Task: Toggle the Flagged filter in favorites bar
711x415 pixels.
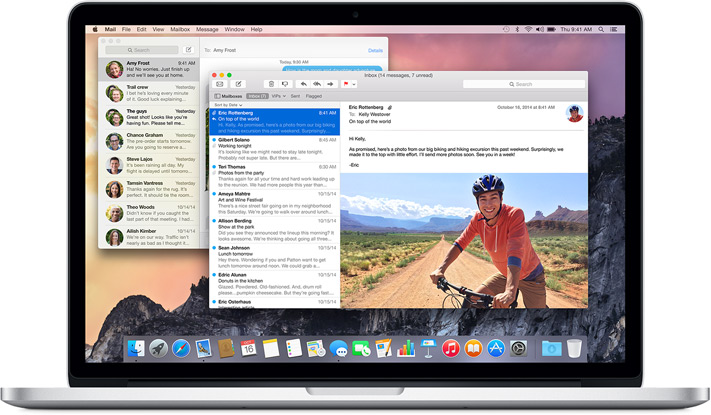Action: tap(313, 96)
